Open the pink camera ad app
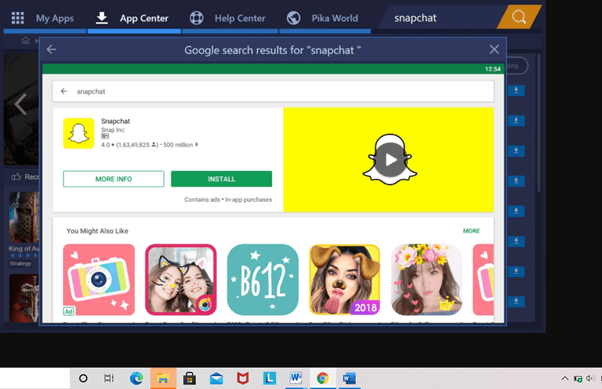602x389 pixels. tap(99, 280)
